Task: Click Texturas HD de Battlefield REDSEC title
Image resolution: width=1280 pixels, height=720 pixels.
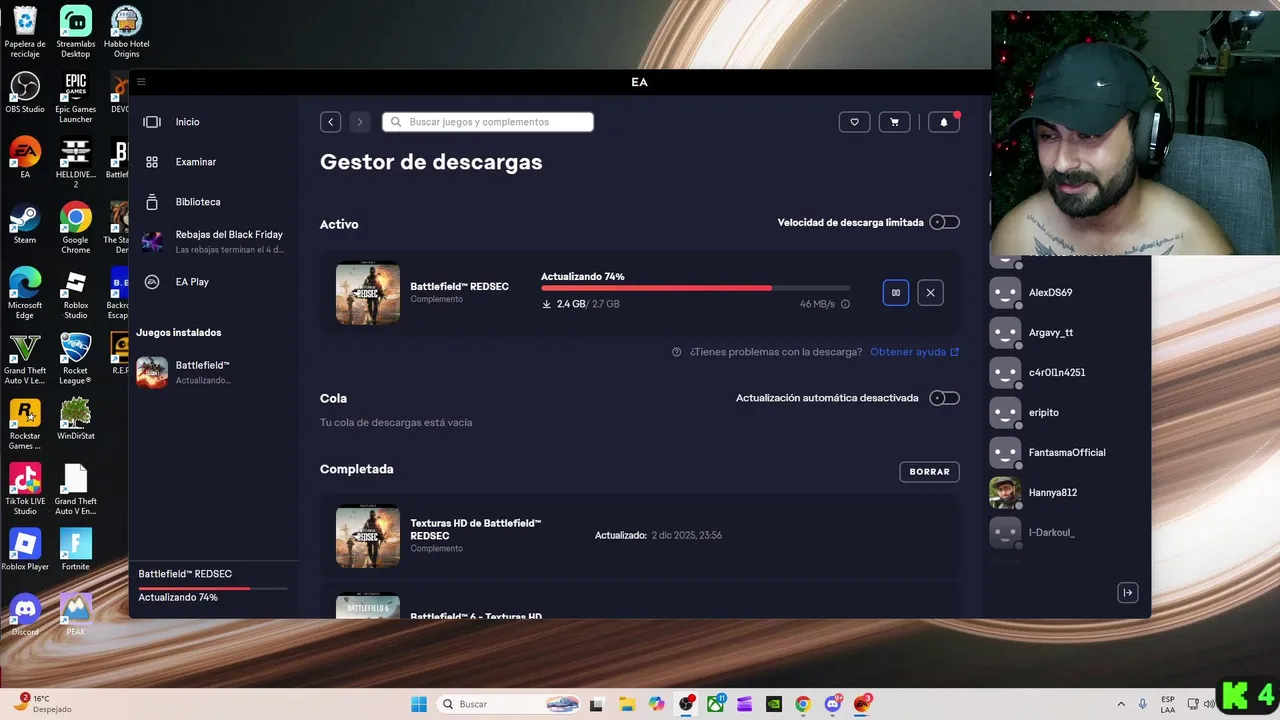Action: pyautogui.click(x=476, y=529)
